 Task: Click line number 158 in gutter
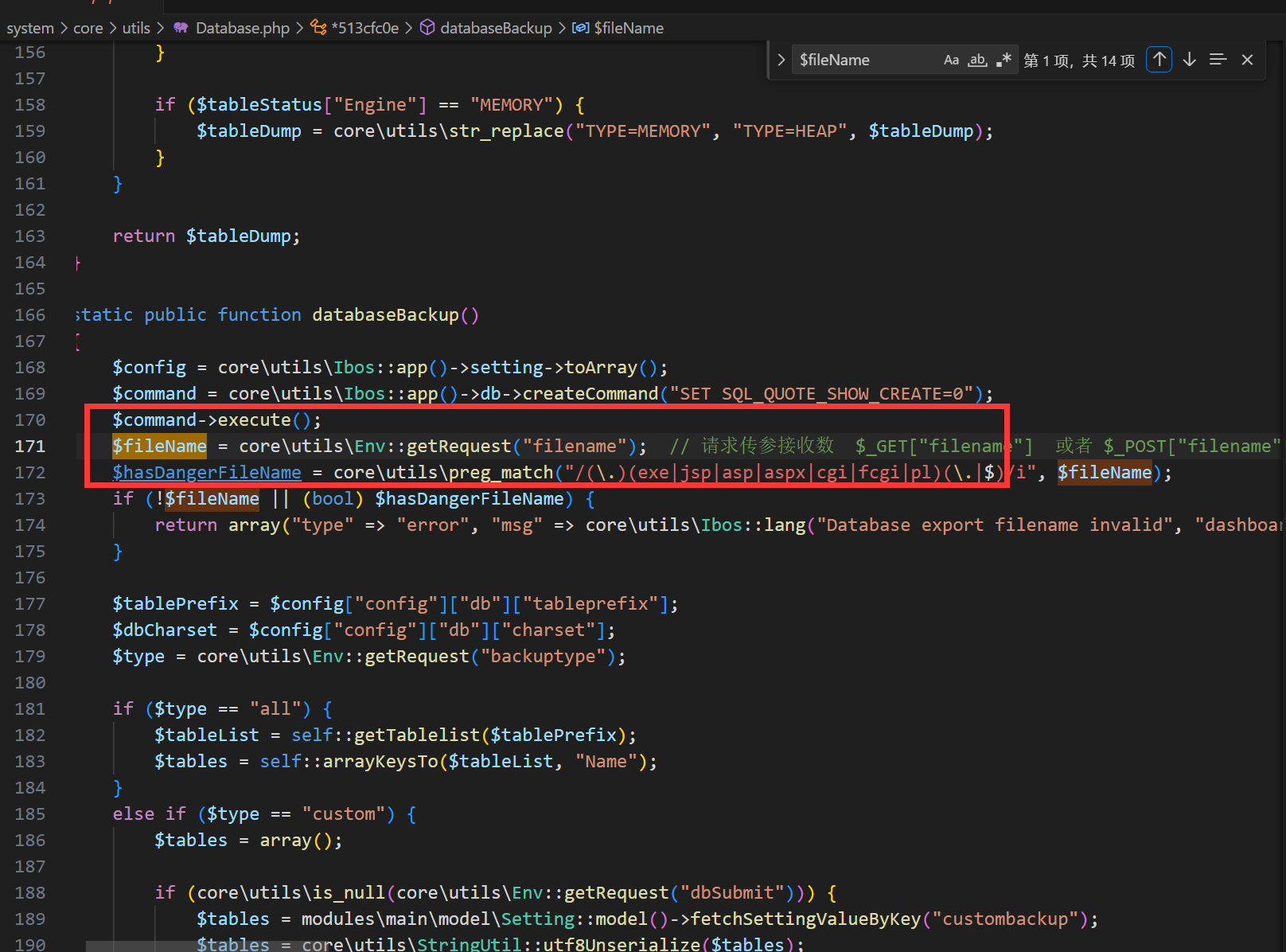[x=30, y=105]
